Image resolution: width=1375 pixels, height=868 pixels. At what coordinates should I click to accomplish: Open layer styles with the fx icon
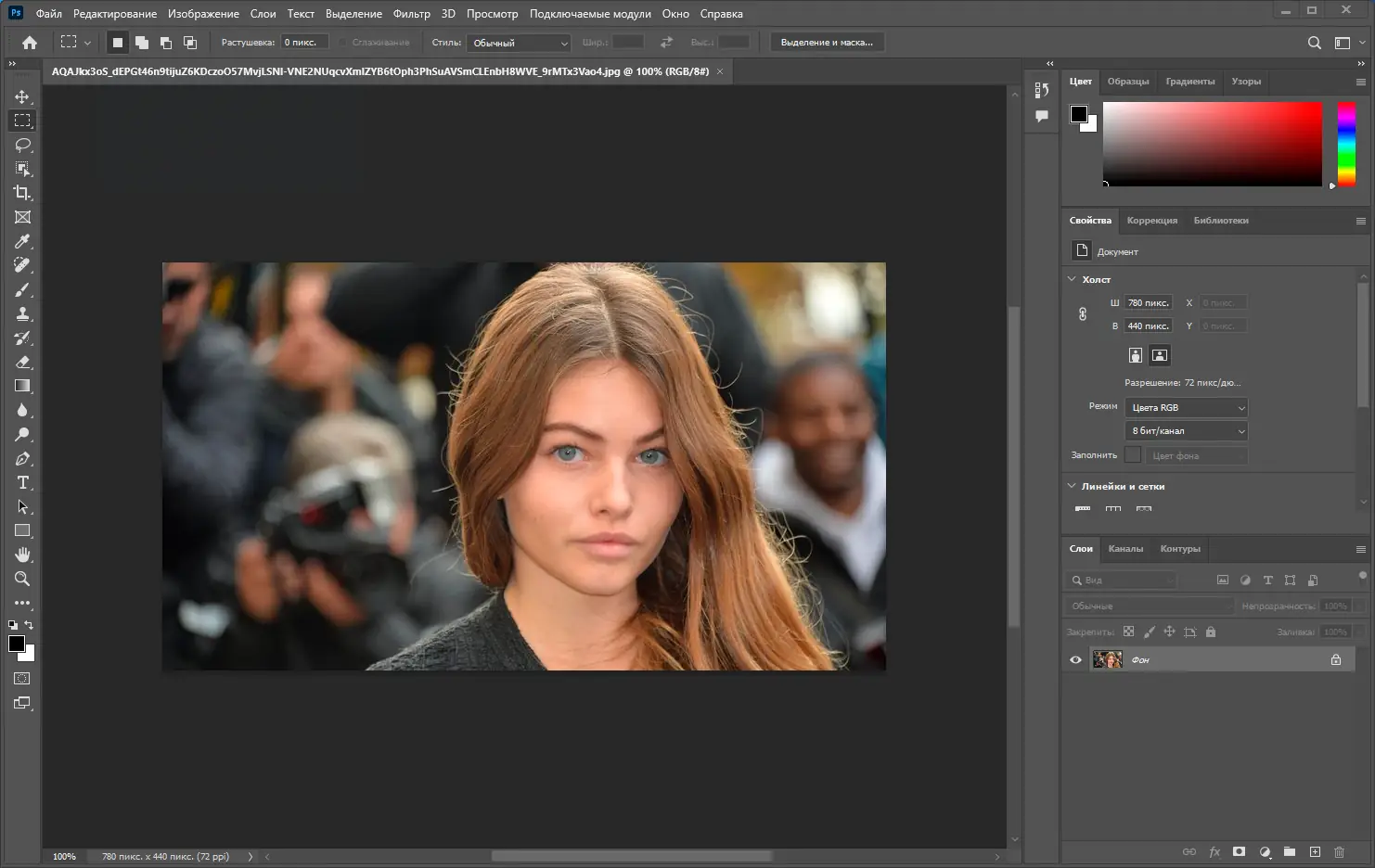click(1214, 851)
